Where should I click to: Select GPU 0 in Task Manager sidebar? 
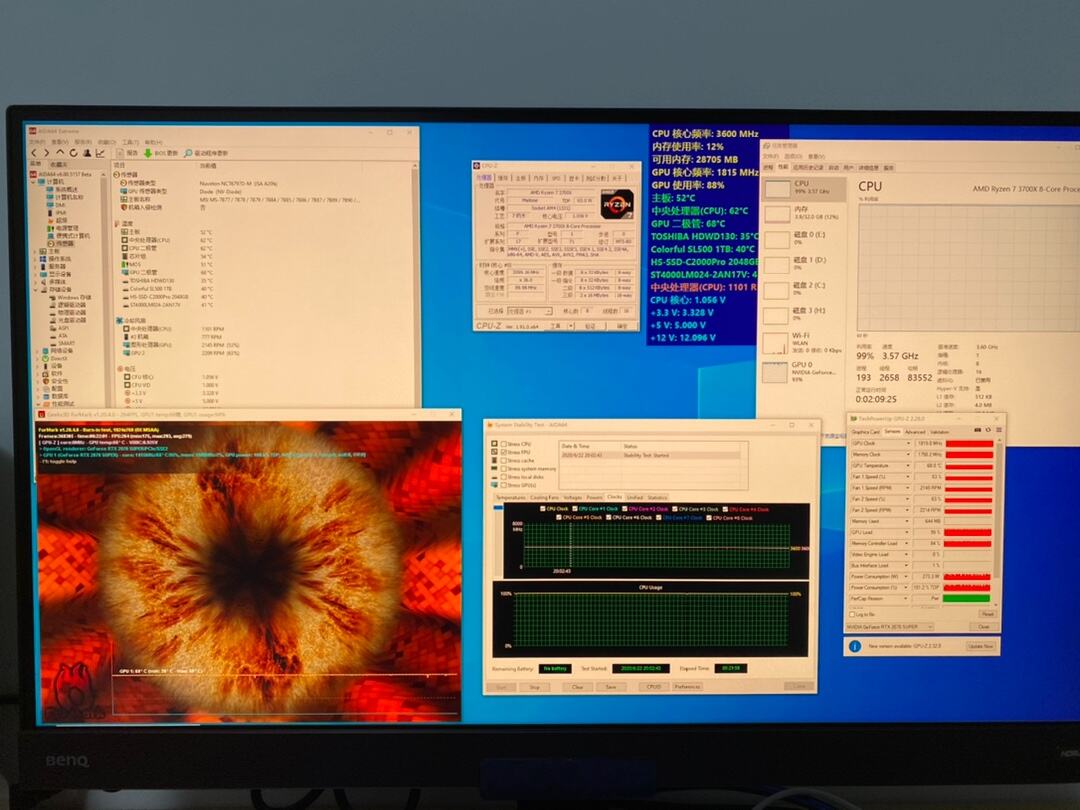click(x=803, y=372)
